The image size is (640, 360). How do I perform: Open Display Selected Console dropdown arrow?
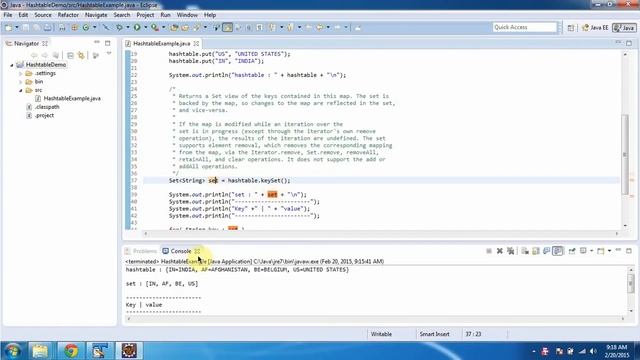pyautogui.click(x=591, y=251)
